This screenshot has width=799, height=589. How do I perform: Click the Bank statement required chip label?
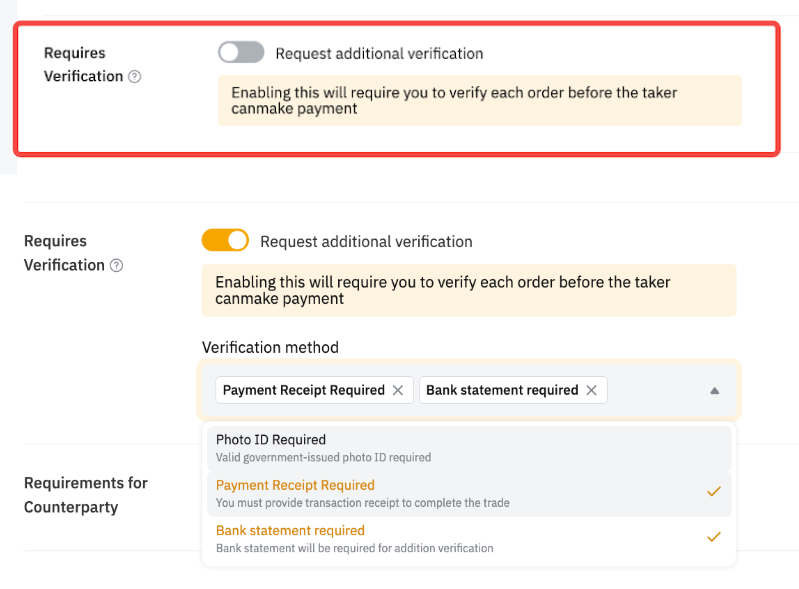click(x=502, y=390)
